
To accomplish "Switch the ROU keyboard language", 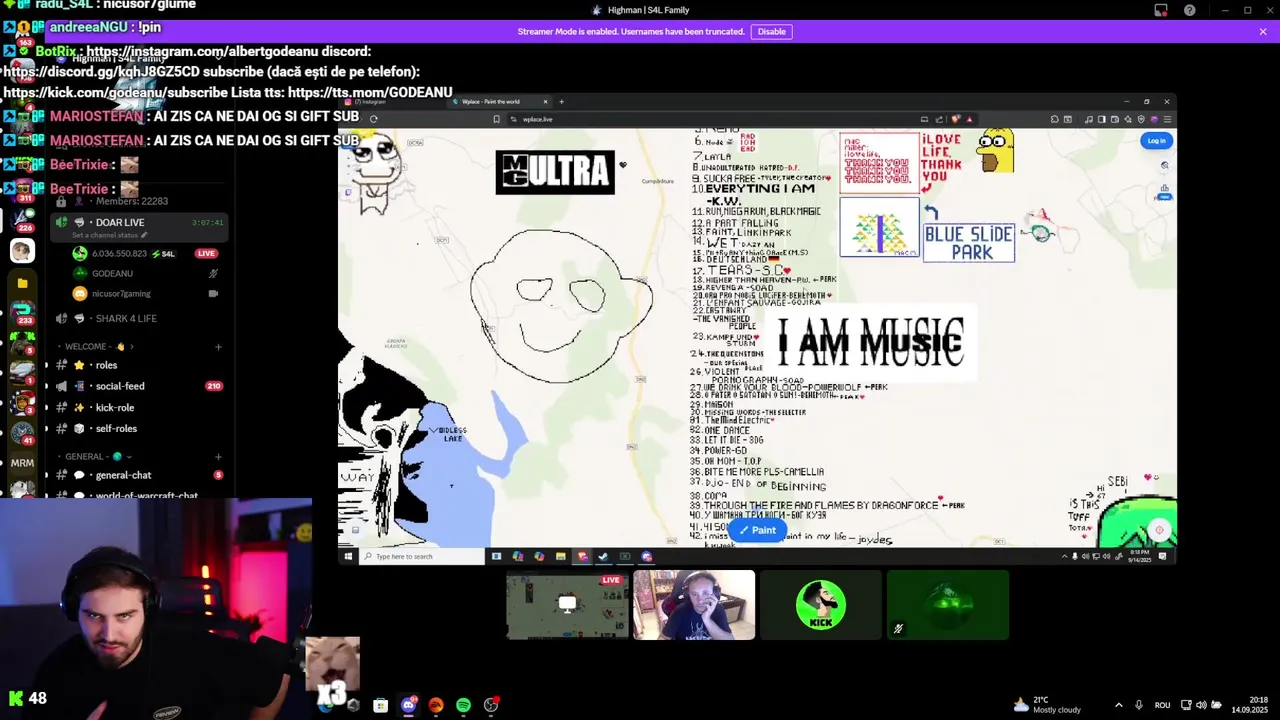I will click(1162, 705).
